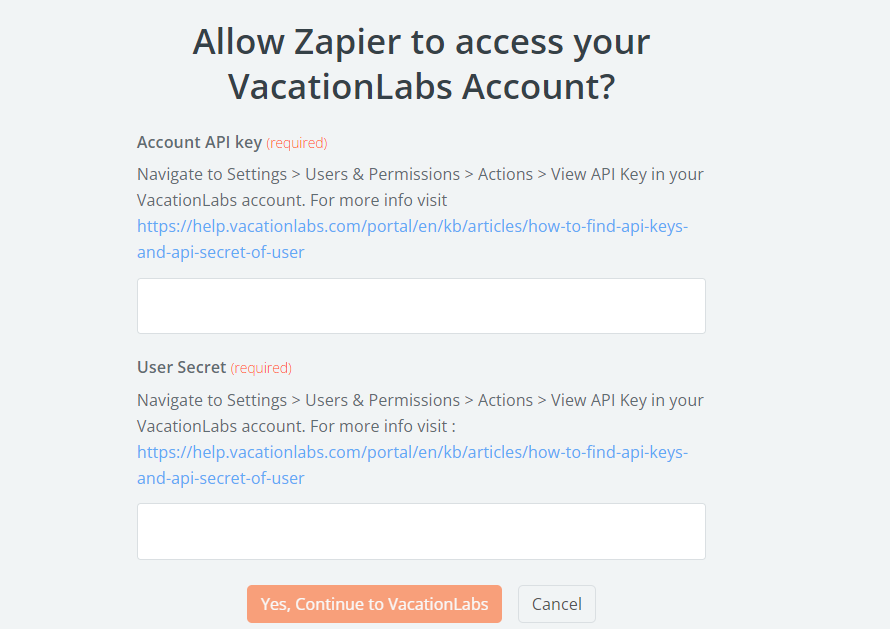
Task: Click the "and-api-secret-of-user" link line above the API key field
Action: [221, 253]
